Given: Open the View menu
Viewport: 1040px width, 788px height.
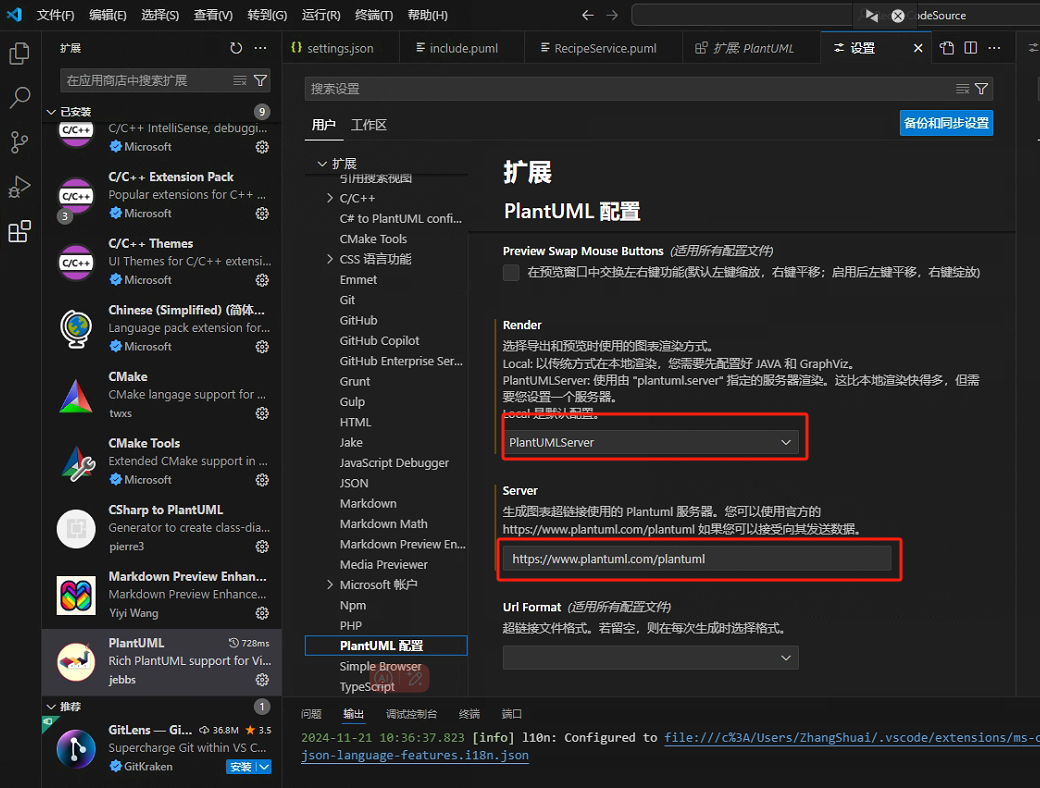Looking at the screenshot, I should 213,15.
